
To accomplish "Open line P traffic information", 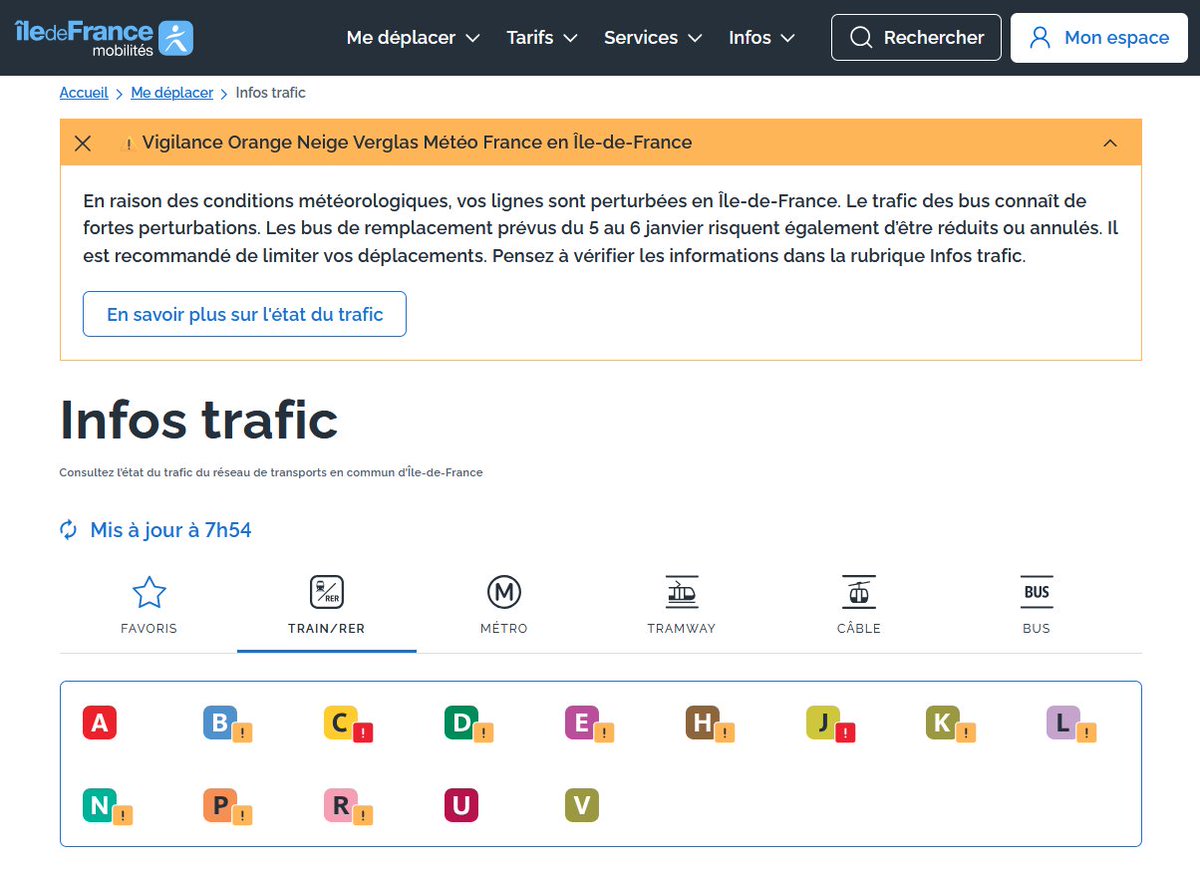I will click(x=220, y=804).
